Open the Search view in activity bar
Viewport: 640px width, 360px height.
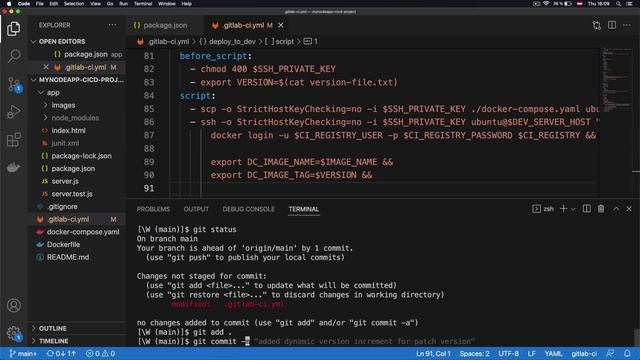[x=14, y=56]
